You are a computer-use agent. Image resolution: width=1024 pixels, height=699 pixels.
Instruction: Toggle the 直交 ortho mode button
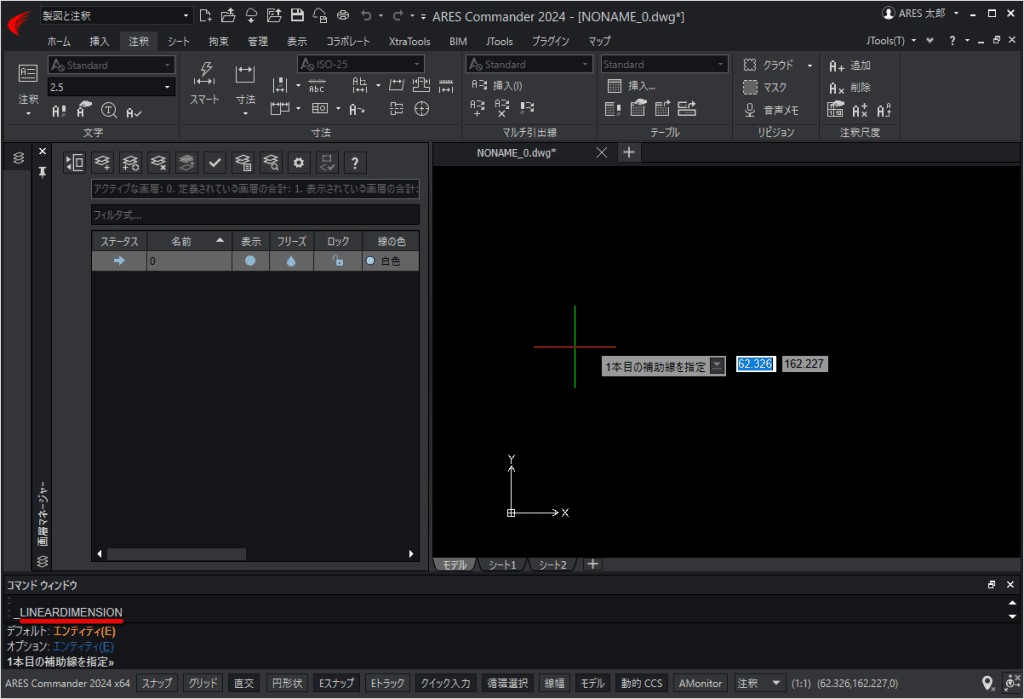[x=244, y=683]
